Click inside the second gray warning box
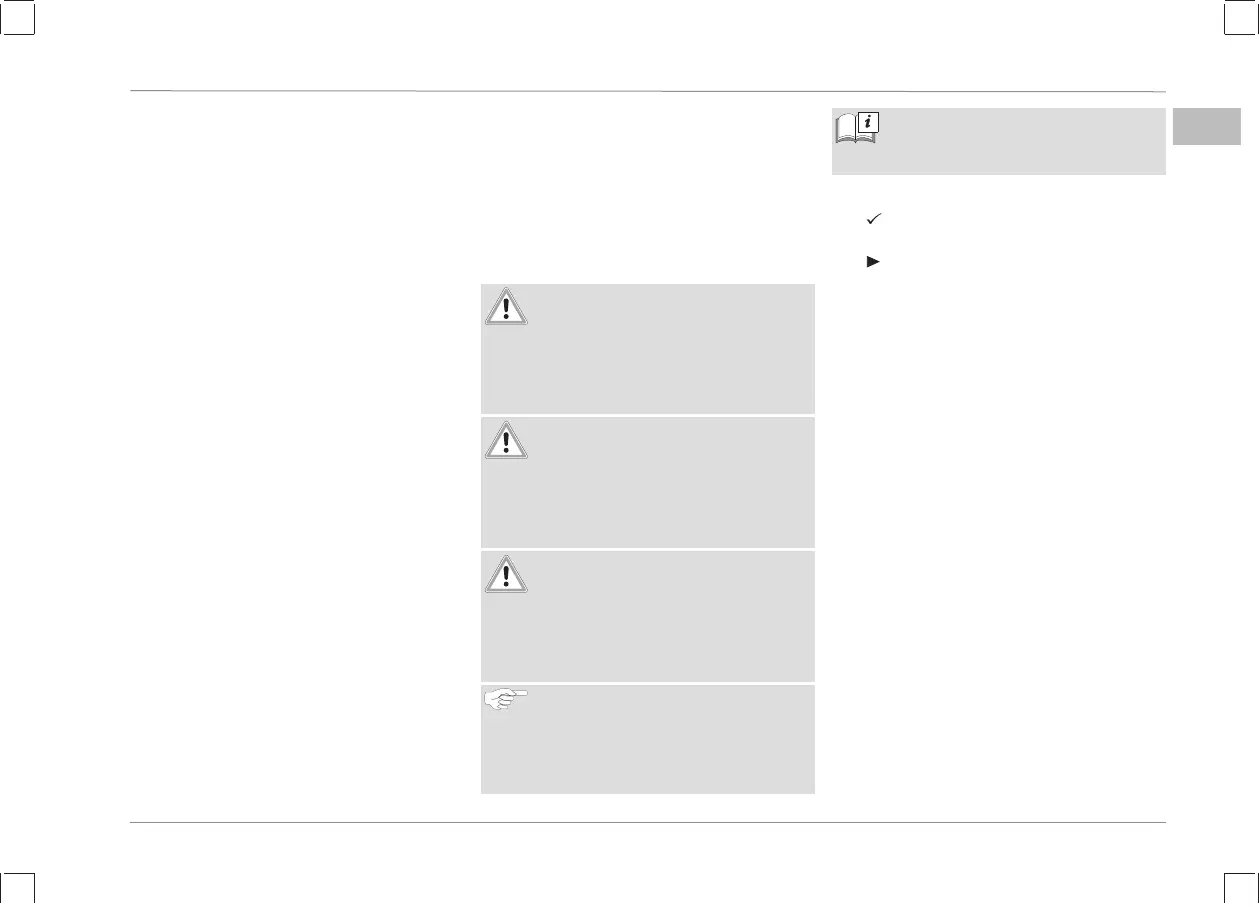This screenshot has width=1259, height=907. (x=648, y=482)
